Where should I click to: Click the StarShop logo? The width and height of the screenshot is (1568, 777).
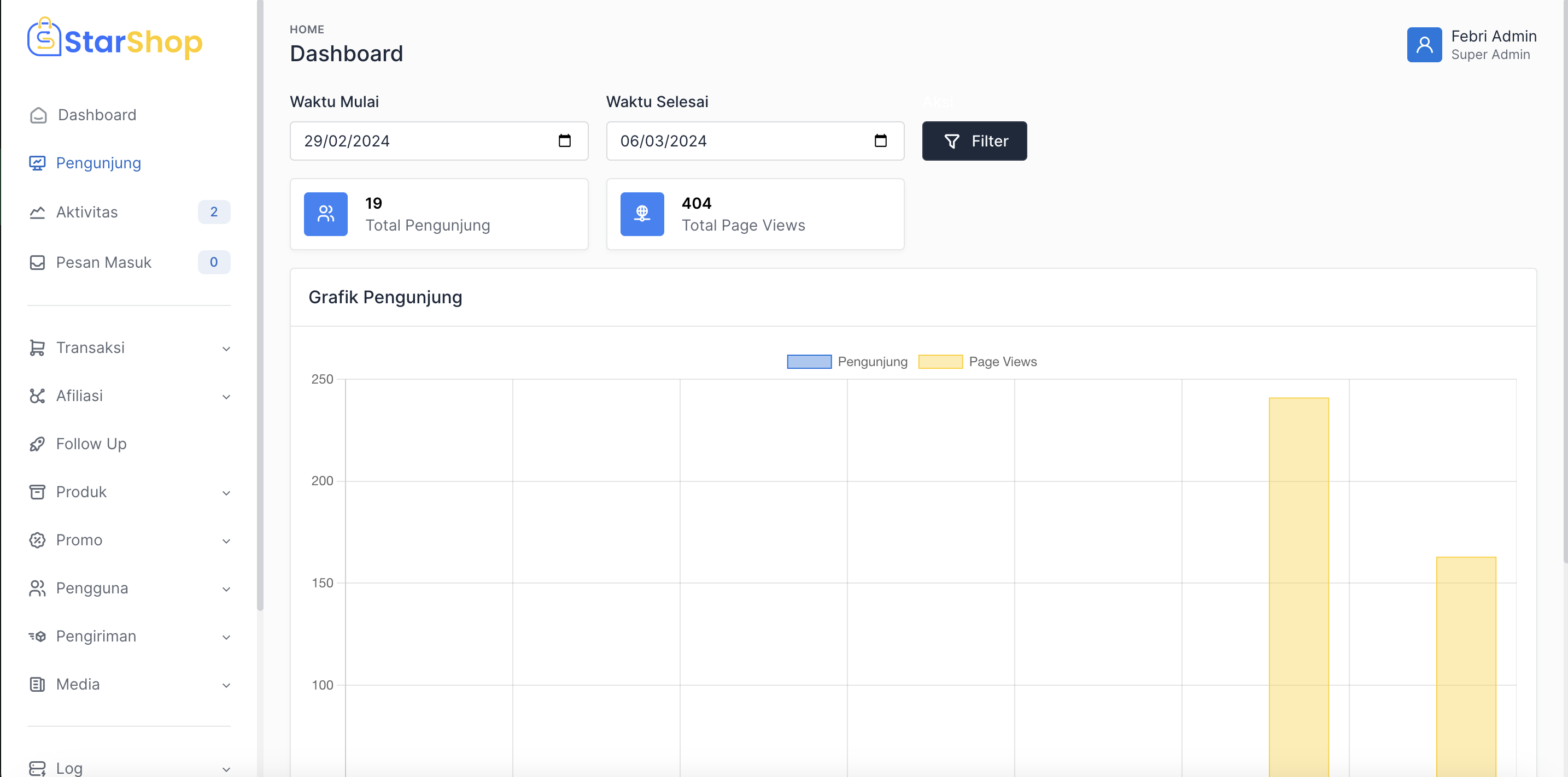point(114,39)
